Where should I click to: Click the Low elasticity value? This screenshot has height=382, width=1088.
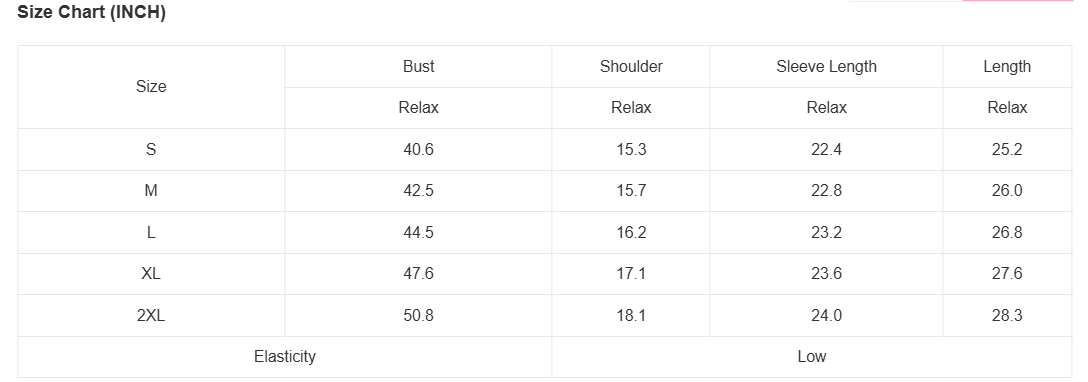pyautogui.click(x=812, y=356)
